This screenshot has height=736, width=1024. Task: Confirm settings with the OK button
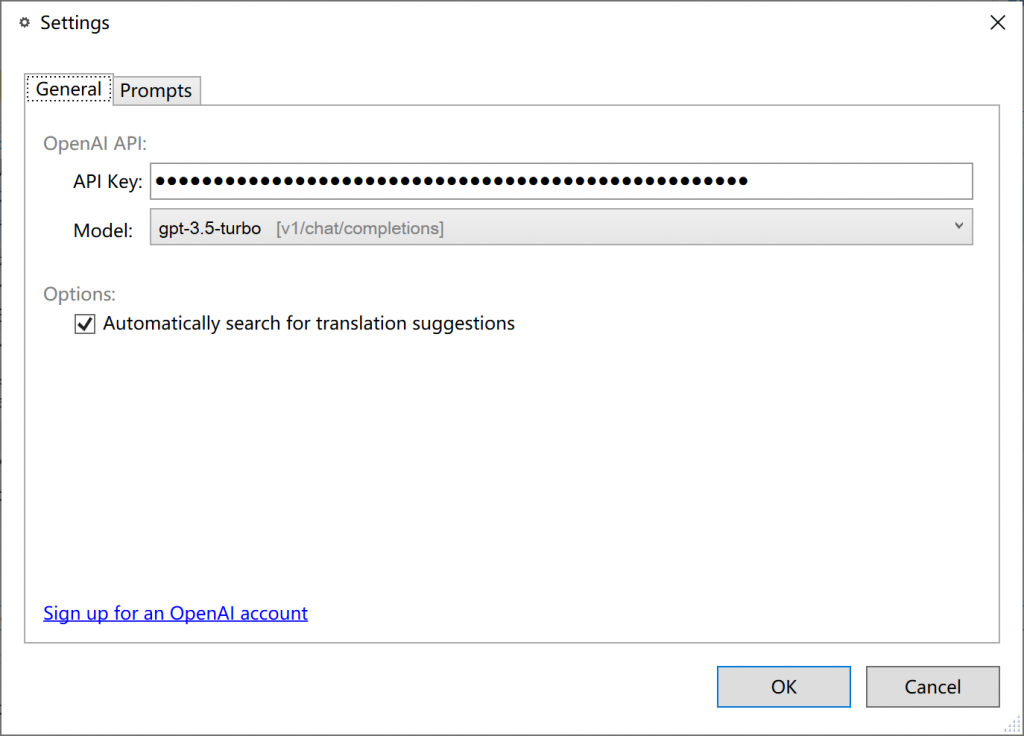pyautogui.click(x=783, y=687)
